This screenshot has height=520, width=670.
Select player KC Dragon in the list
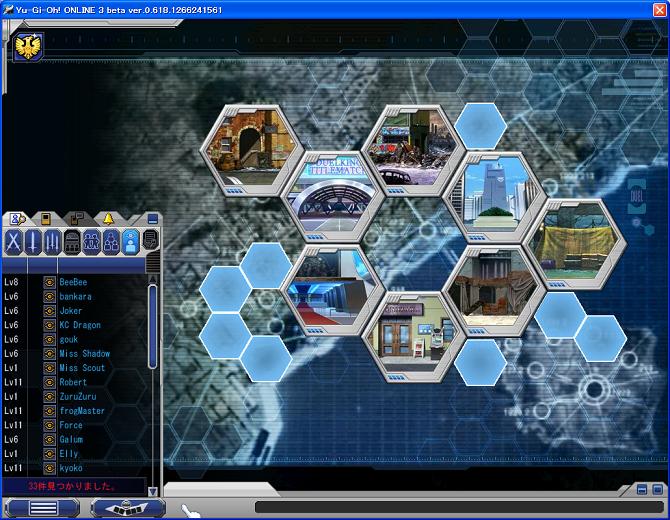pos(75,325)
